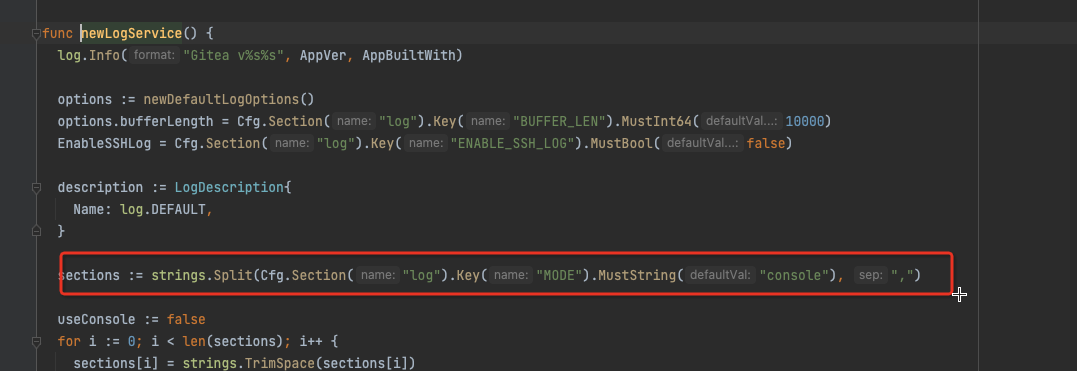
Task: Click the for keyword
Action: click(x=69, y=341)
